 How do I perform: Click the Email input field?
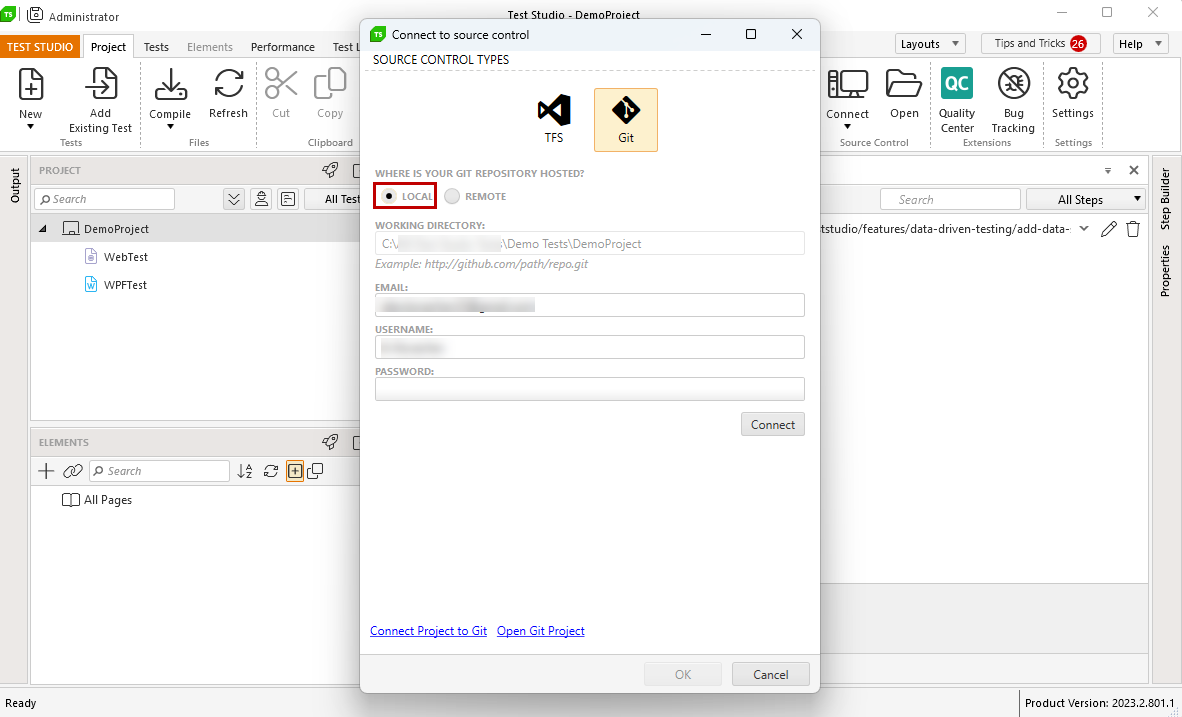pos(589,305)
